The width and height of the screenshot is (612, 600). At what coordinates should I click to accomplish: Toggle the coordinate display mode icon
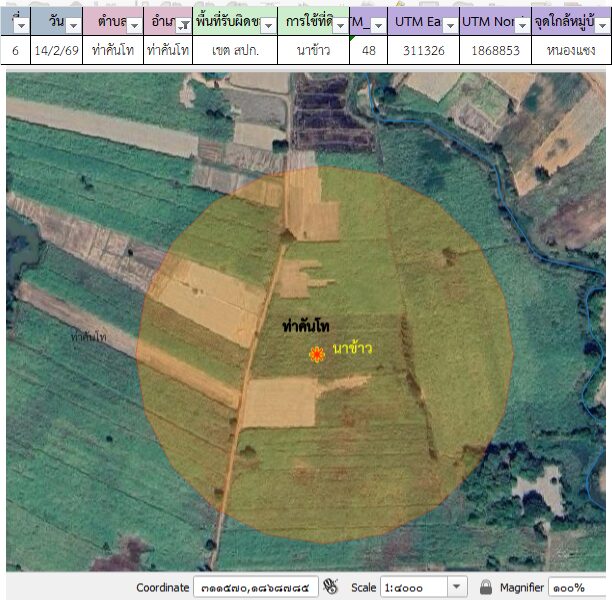(331, 587)
